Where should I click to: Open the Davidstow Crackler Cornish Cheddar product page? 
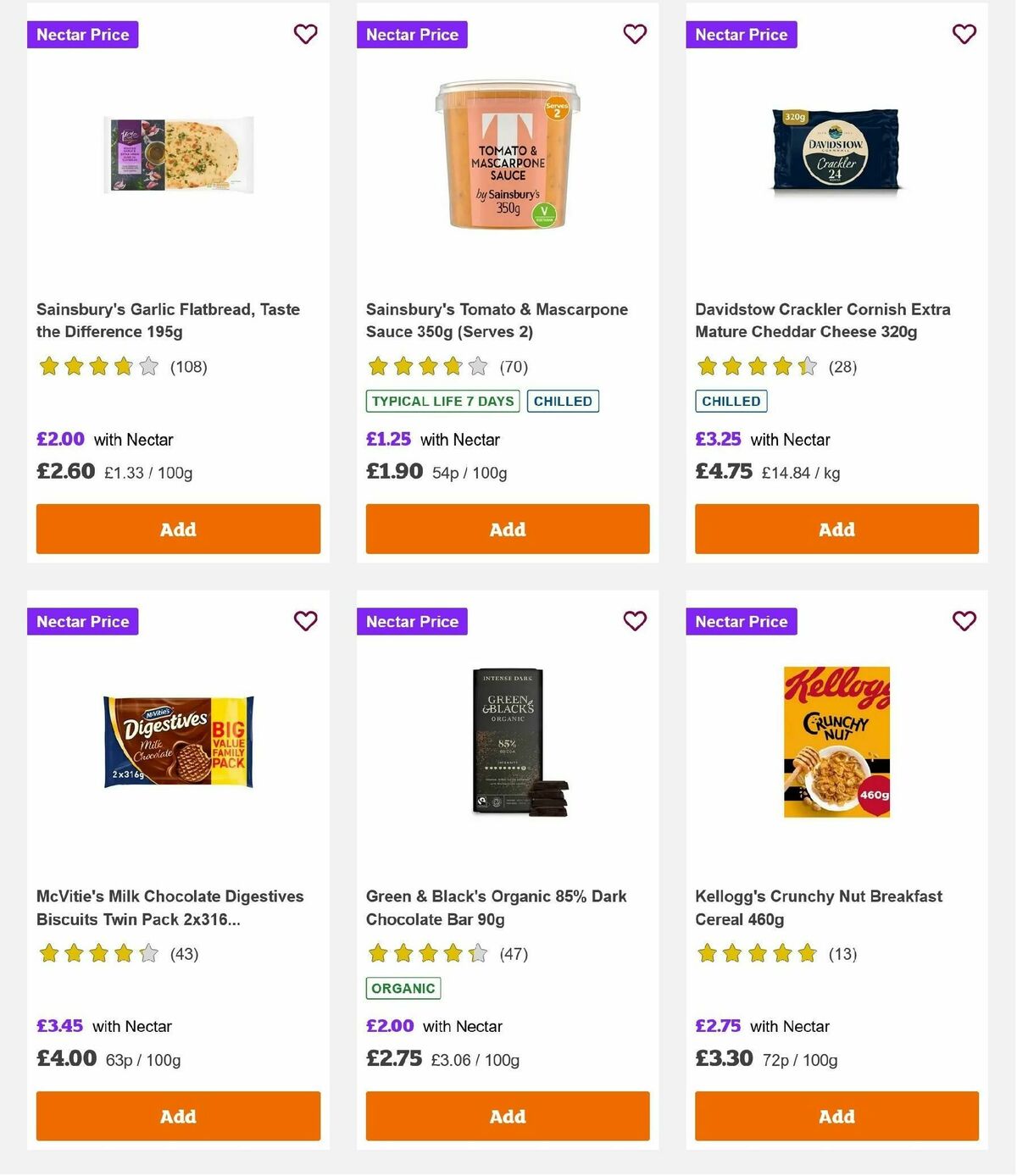[821, 320]
